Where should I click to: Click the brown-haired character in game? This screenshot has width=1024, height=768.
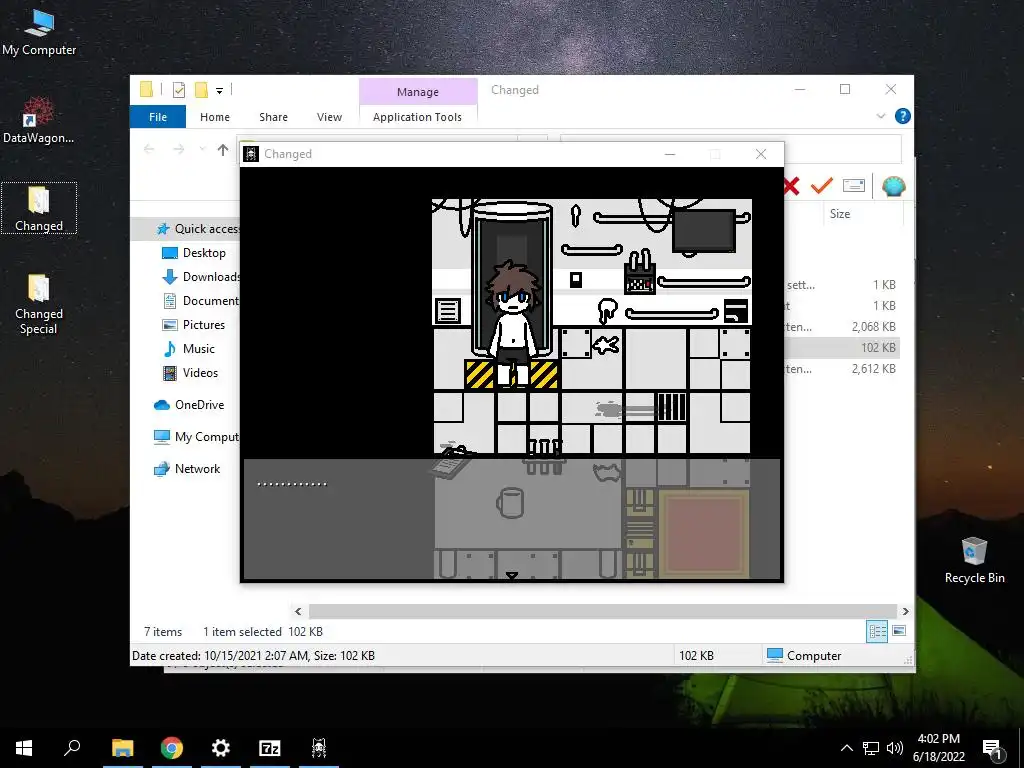coord(513,324)
